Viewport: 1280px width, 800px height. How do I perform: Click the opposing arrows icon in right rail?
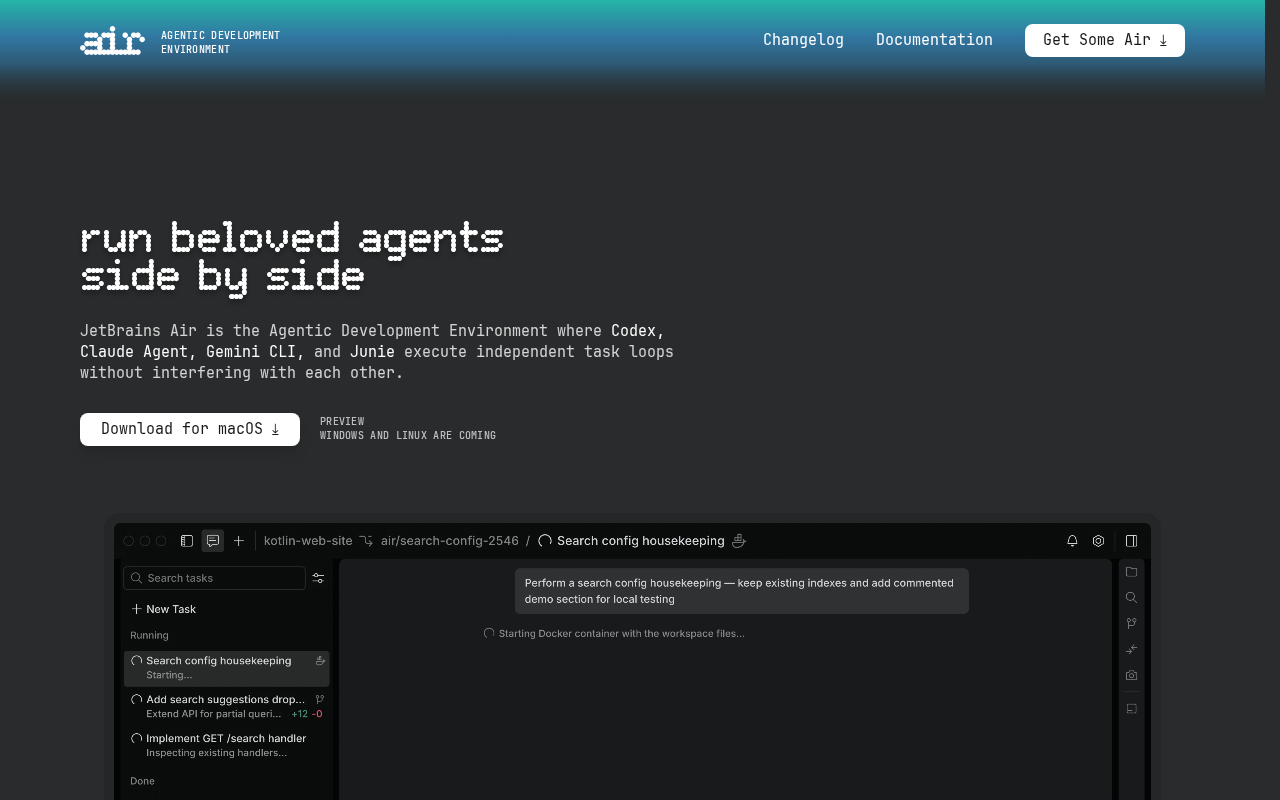(1131, 650)
